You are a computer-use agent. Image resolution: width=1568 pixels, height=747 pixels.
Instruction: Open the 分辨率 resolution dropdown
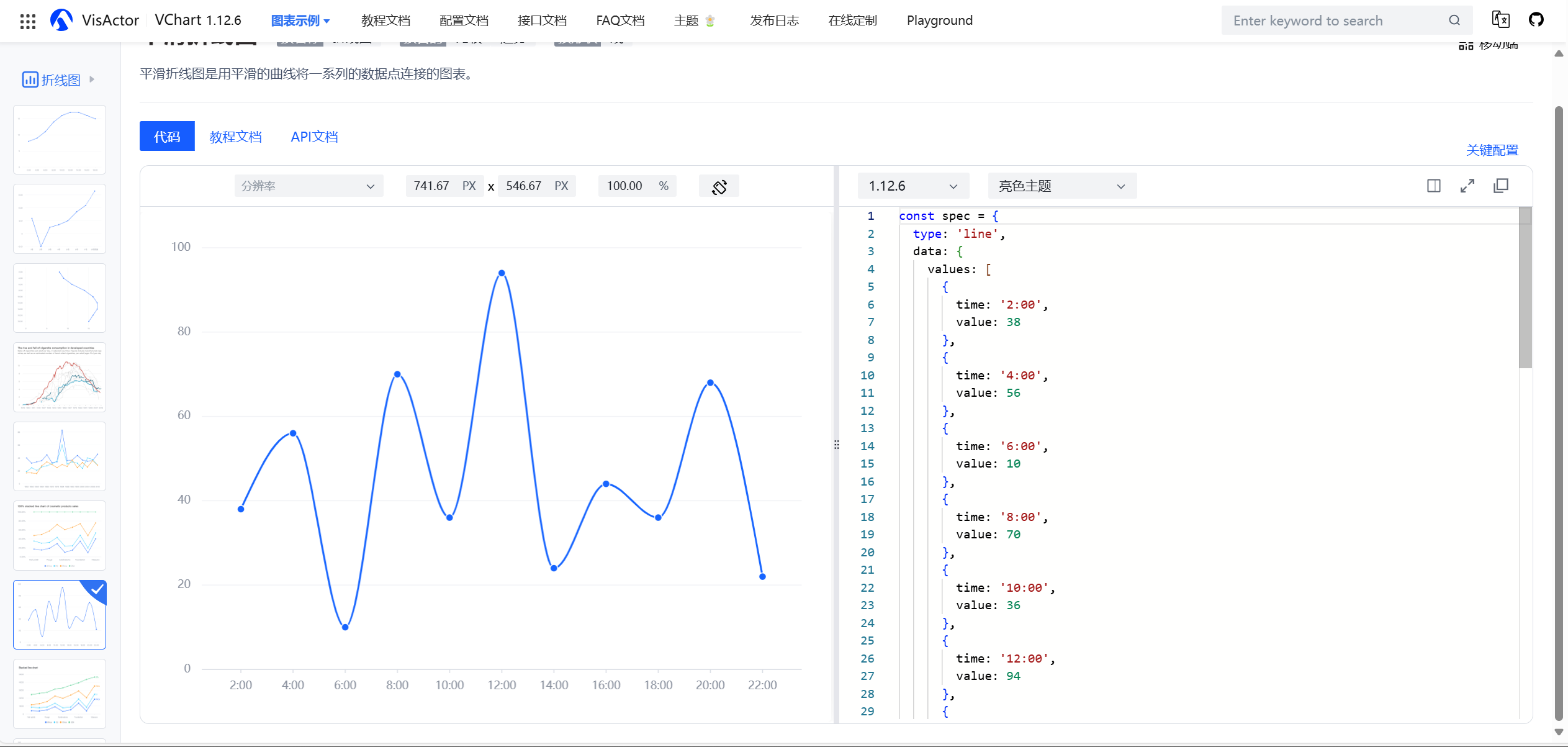point(309,185)
